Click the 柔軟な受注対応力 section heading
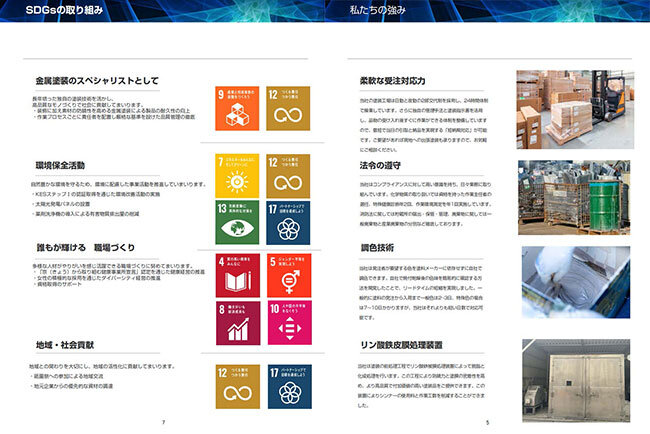Screen dimensions: 650x434 click(x=392, y=78)
